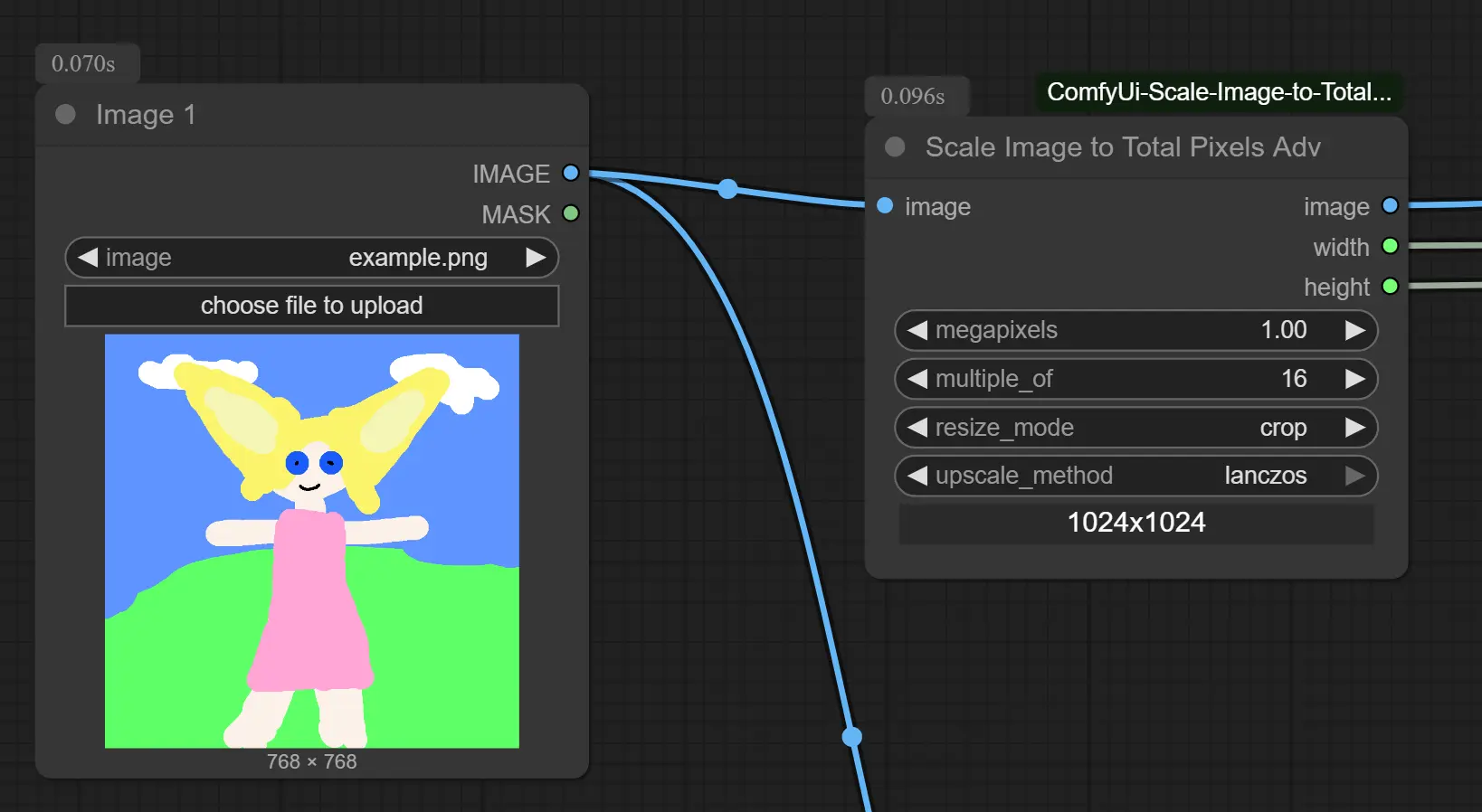
Task: Click the IMAGE output port on Image 1
Action: click(x=570, y=173)
